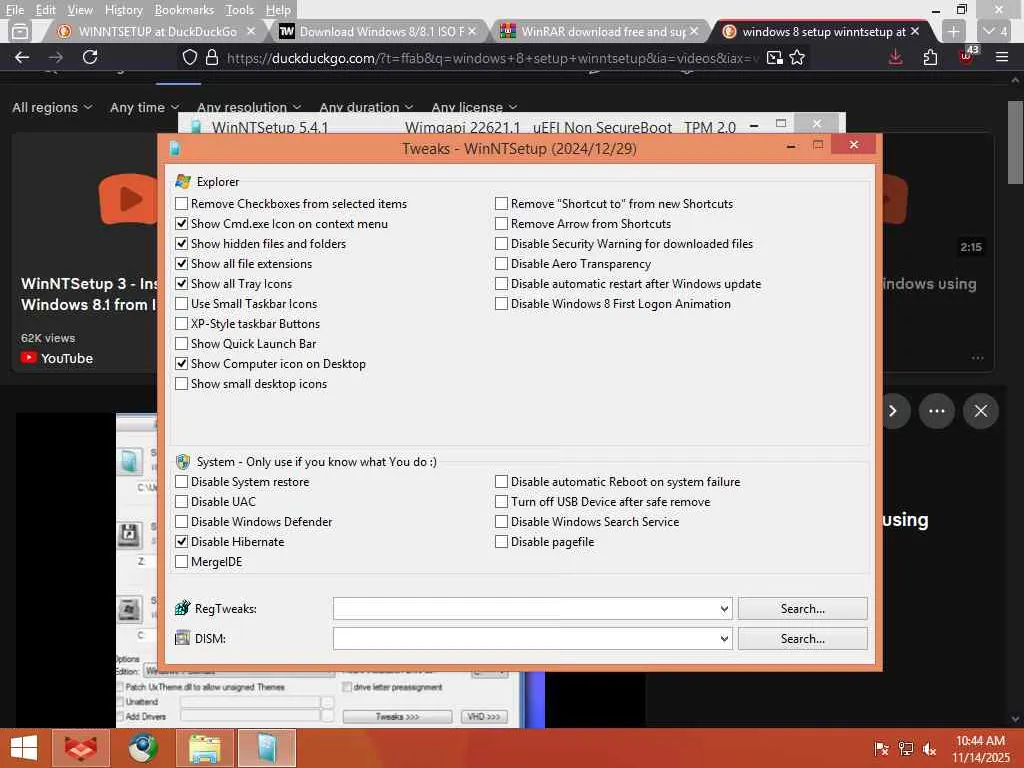Open the browser downloads icon

coord(895,57)
